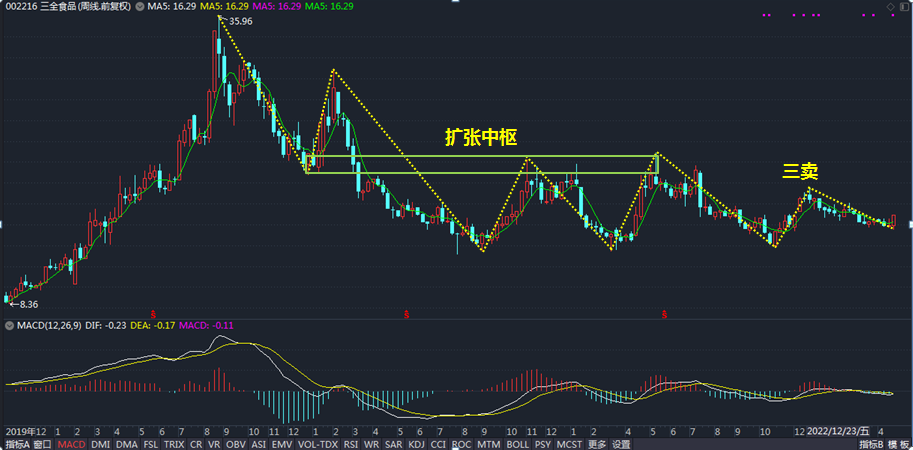Viewport: 913px width, 450px height.
Task: Toggle the side panel layout icon
Action: tap(904, 7)
